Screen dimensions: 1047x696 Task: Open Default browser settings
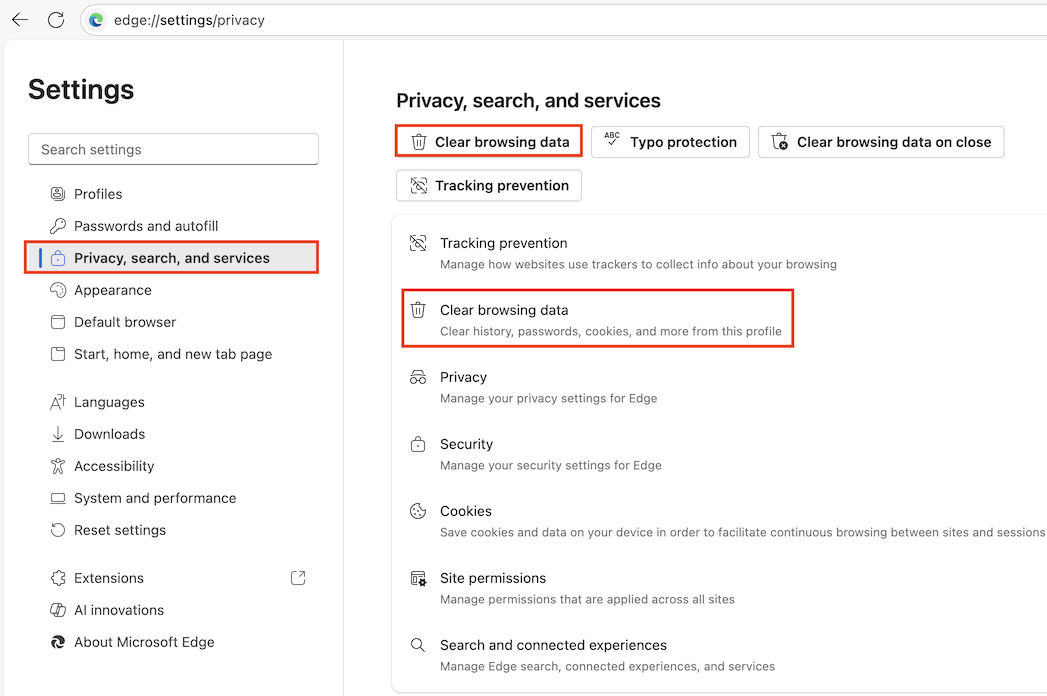coord(125,322)
